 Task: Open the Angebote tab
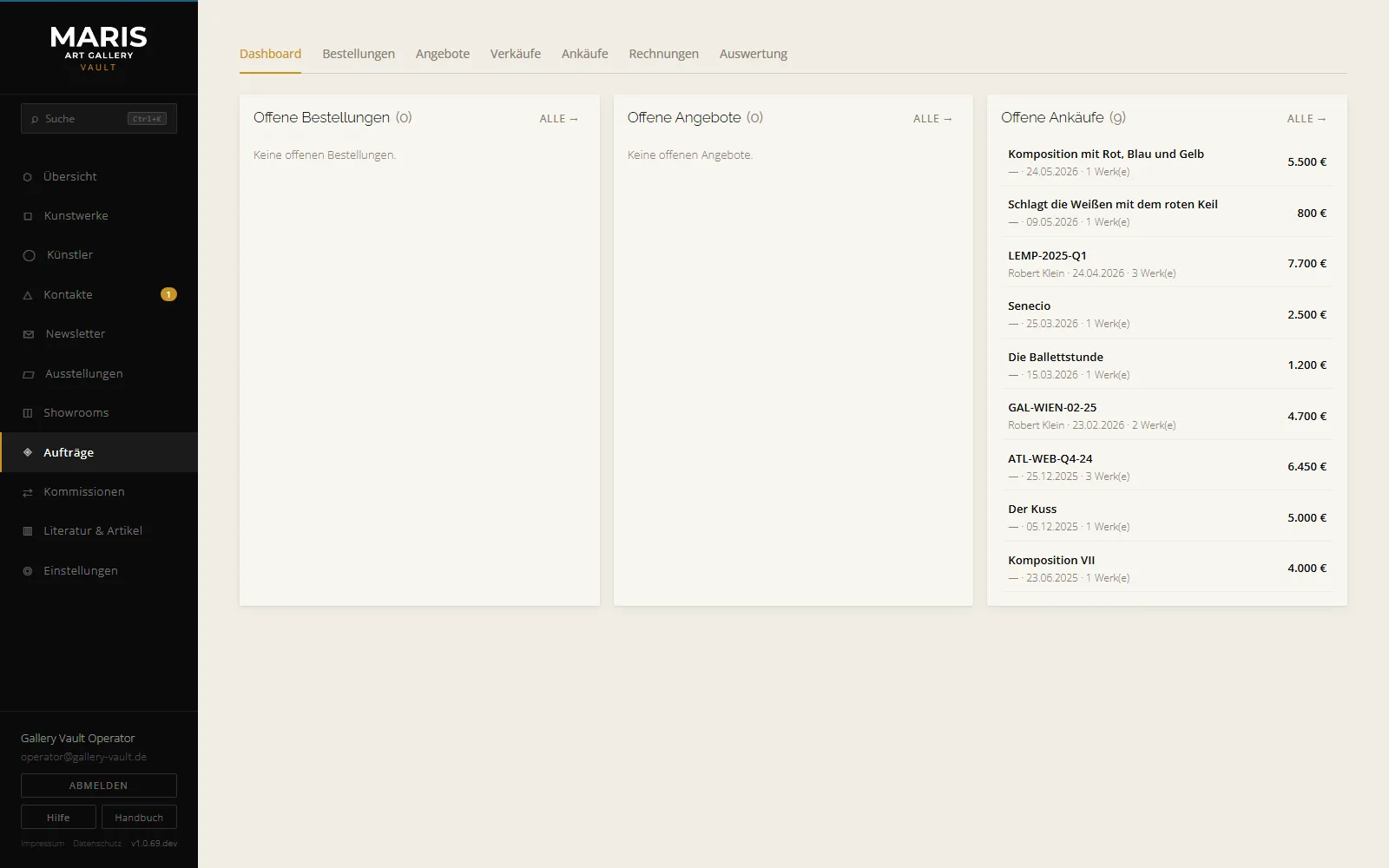pyautogui.click(x=443, y=54)
